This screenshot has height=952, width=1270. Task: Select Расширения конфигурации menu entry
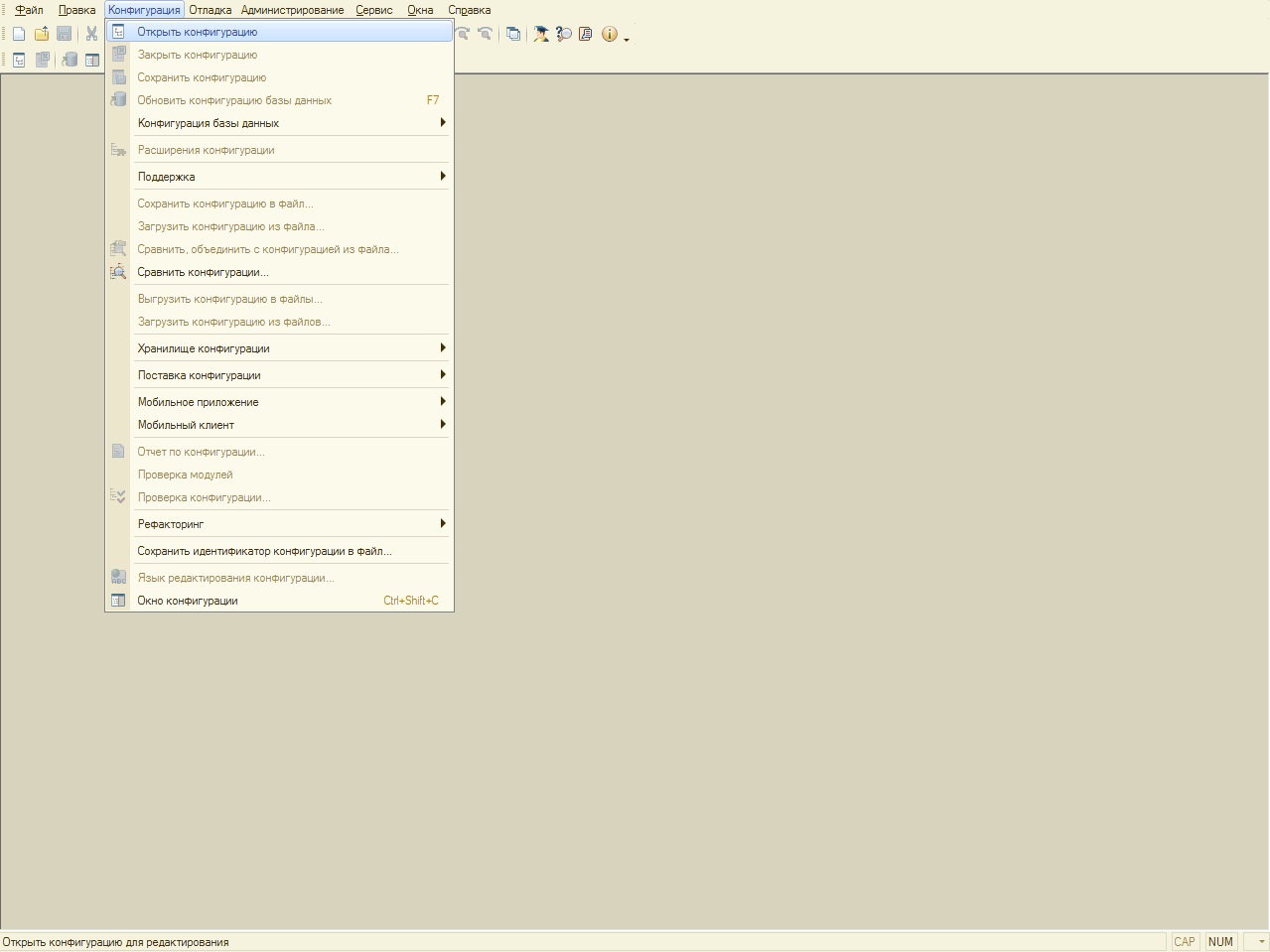coord(279,150)
